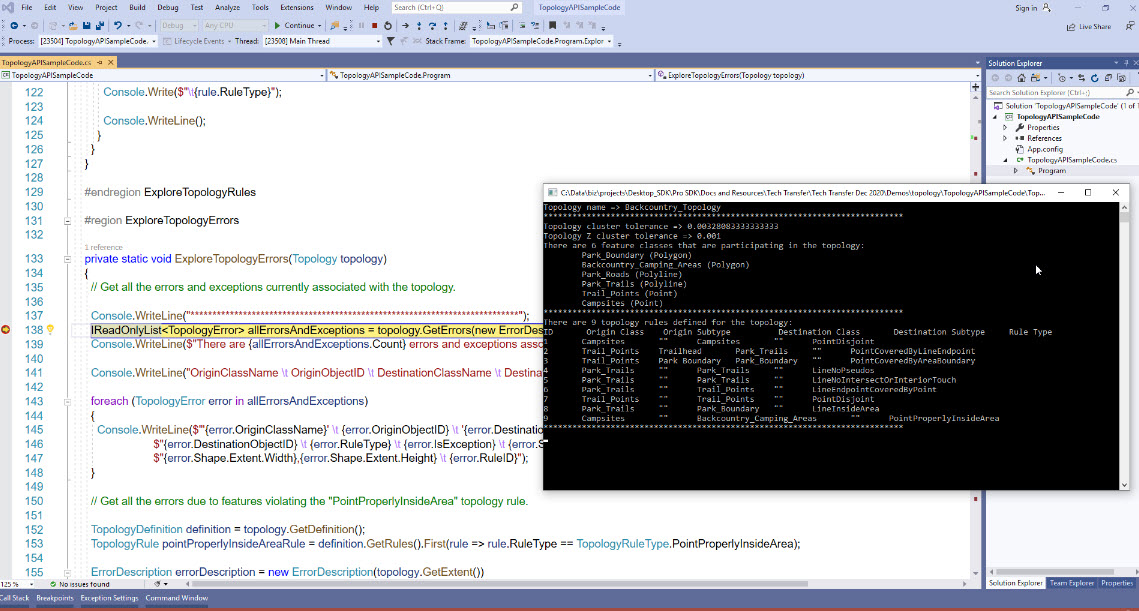Click the Sign in link
The height and width of the screenshot is (611, 1139).
click(1028, 7)
